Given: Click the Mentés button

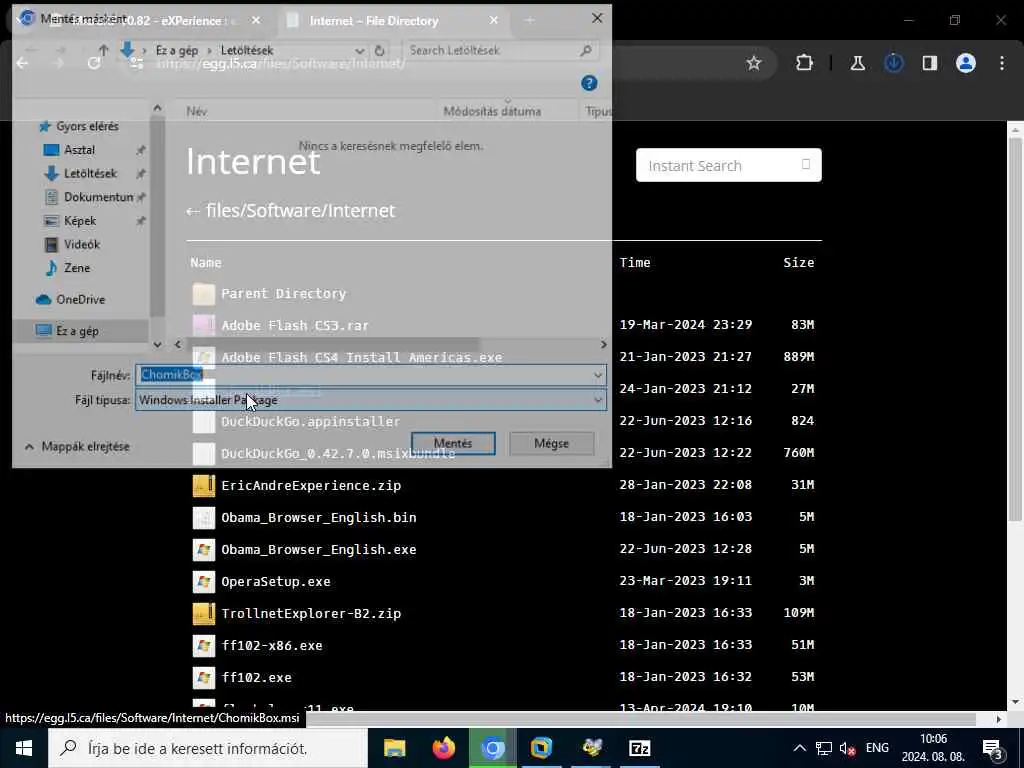Looking at the screenshot, I should [x=453, y=443].
